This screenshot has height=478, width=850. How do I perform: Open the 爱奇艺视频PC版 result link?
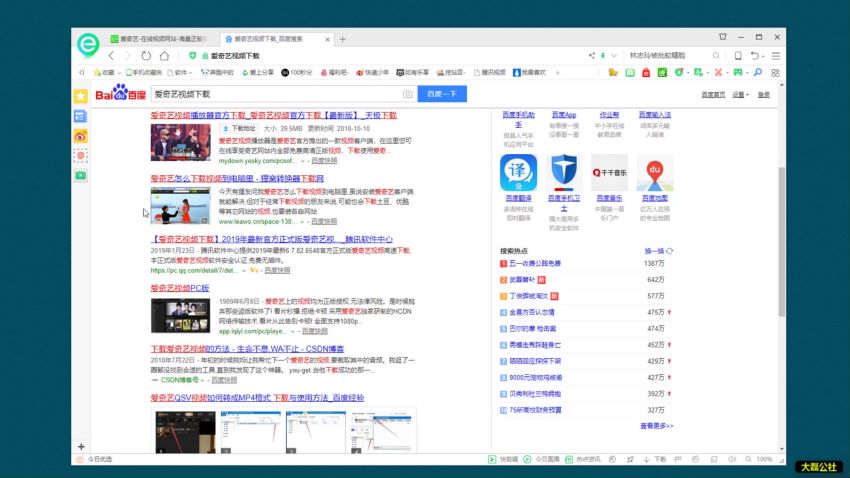coord(179,288)
